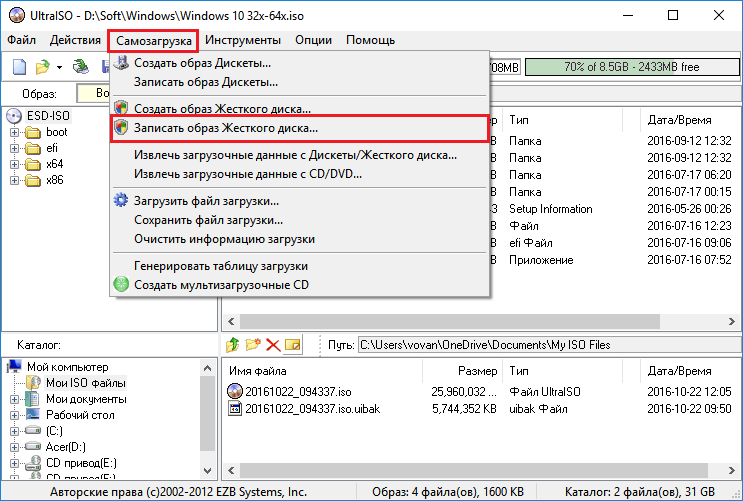This screenshot has width=743, height=501.
Task: Choose Записать образ Дискеты
Action: click(299, 82)
